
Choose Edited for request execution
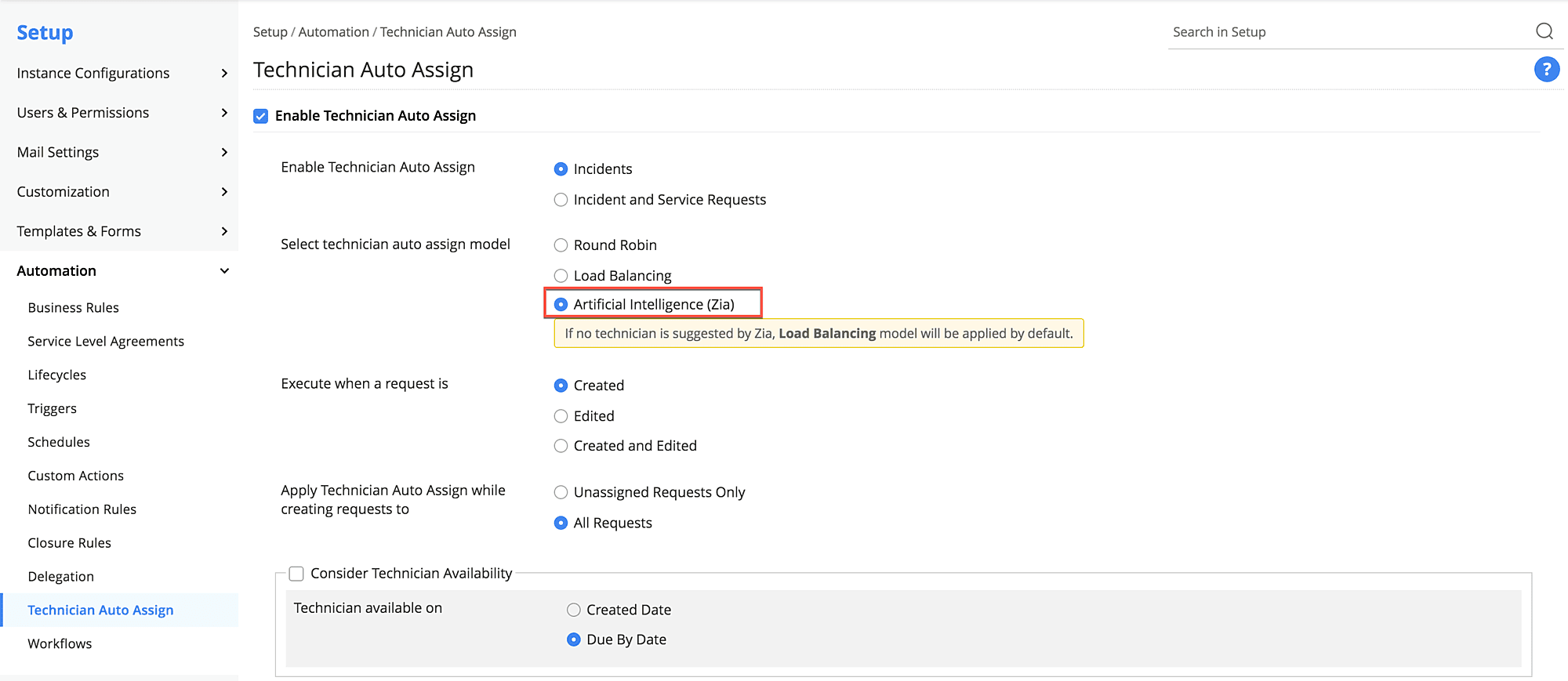[561, 416]
